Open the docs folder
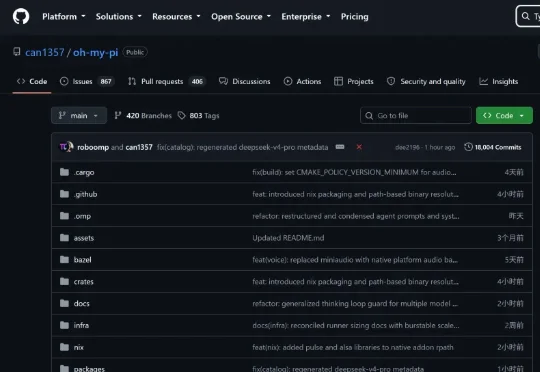 [x=82, y=303]
